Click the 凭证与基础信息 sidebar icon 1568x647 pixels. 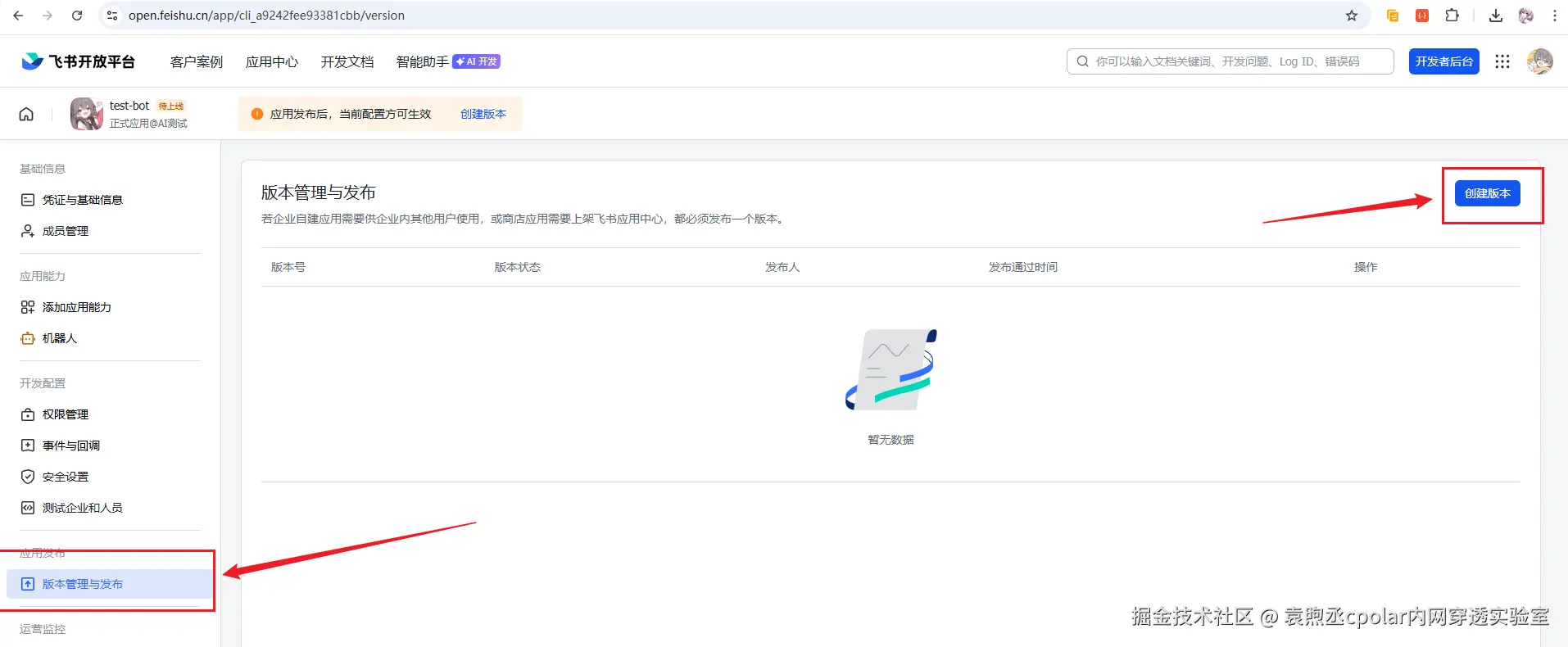(x=28, y=200)
